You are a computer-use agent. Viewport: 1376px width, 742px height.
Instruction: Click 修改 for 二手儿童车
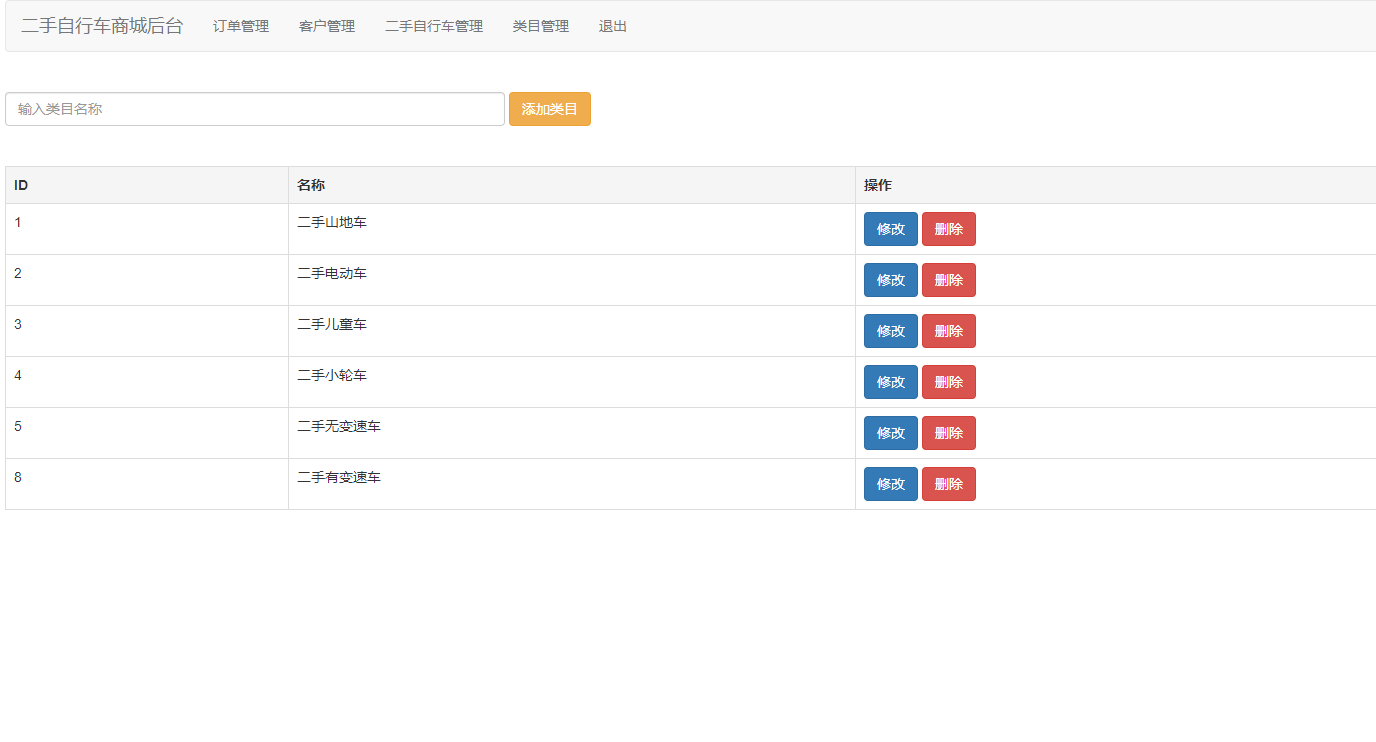click(x=890, y=331)
